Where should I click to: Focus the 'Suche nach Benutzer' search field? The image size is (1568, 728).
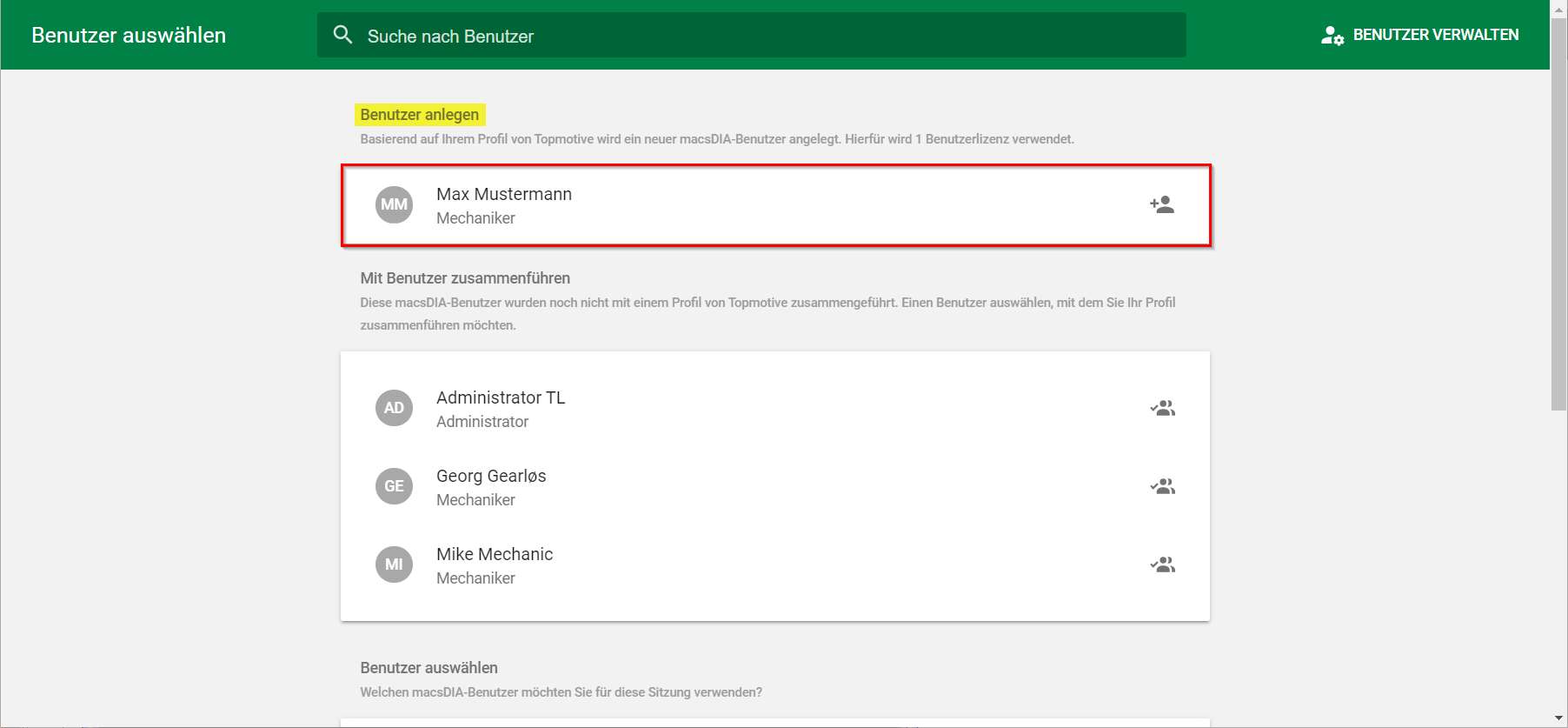(x=751, y=35)
